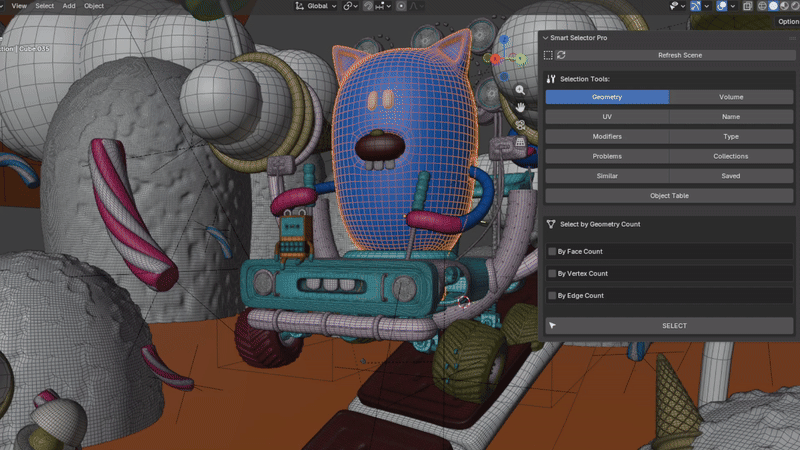The height and width of the screenshot is (450, 800).
Task: Open Global transform orientation dropdown
Action: [316, 6]
